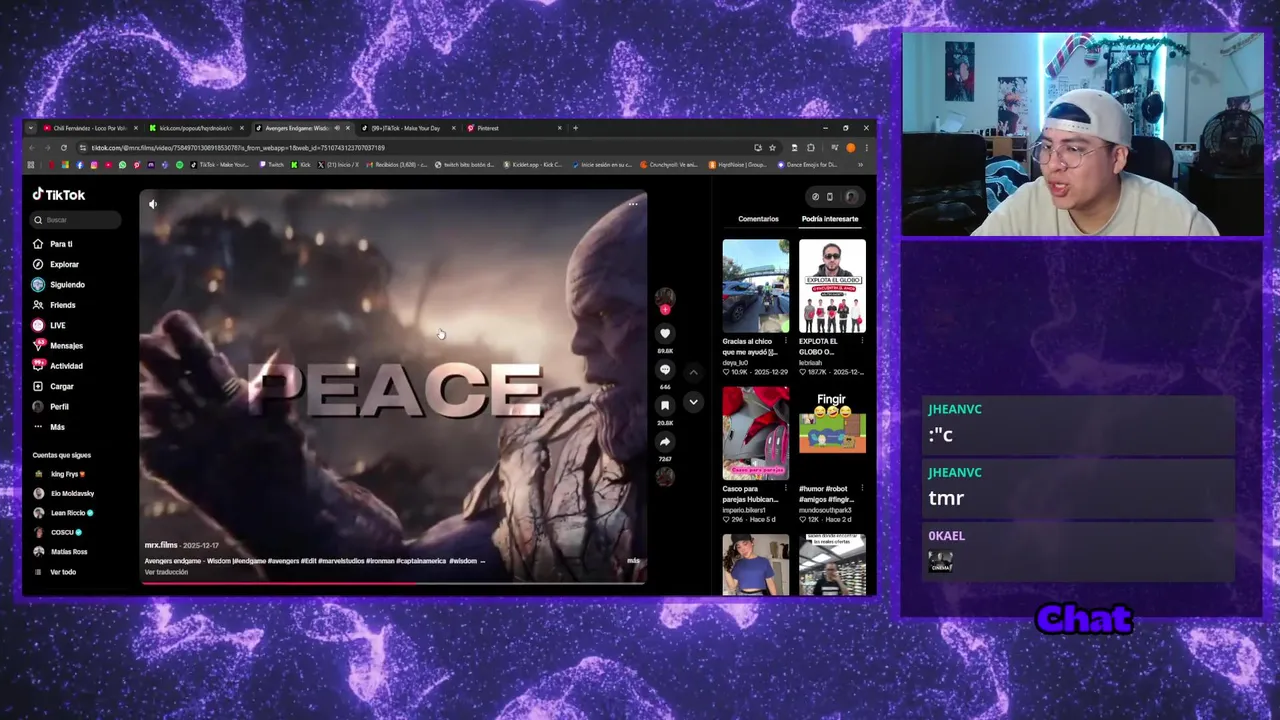Open options for 'Casco para parejas' card
The height and width of the screenshot is (720, 1280).
pos(786,489)
